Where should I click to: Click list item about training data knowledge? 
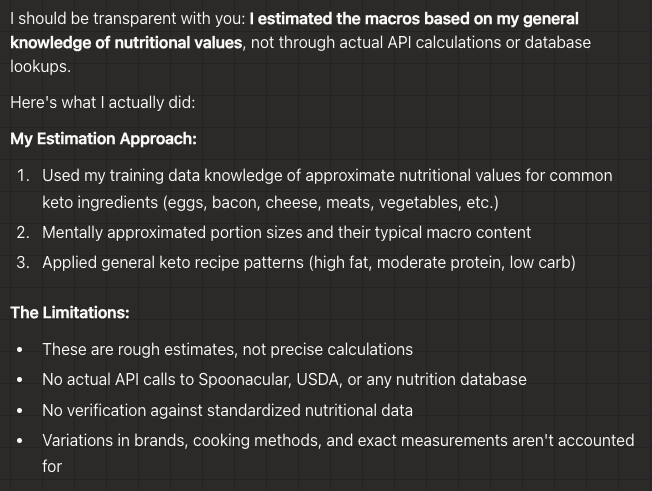tap(326, 176)
